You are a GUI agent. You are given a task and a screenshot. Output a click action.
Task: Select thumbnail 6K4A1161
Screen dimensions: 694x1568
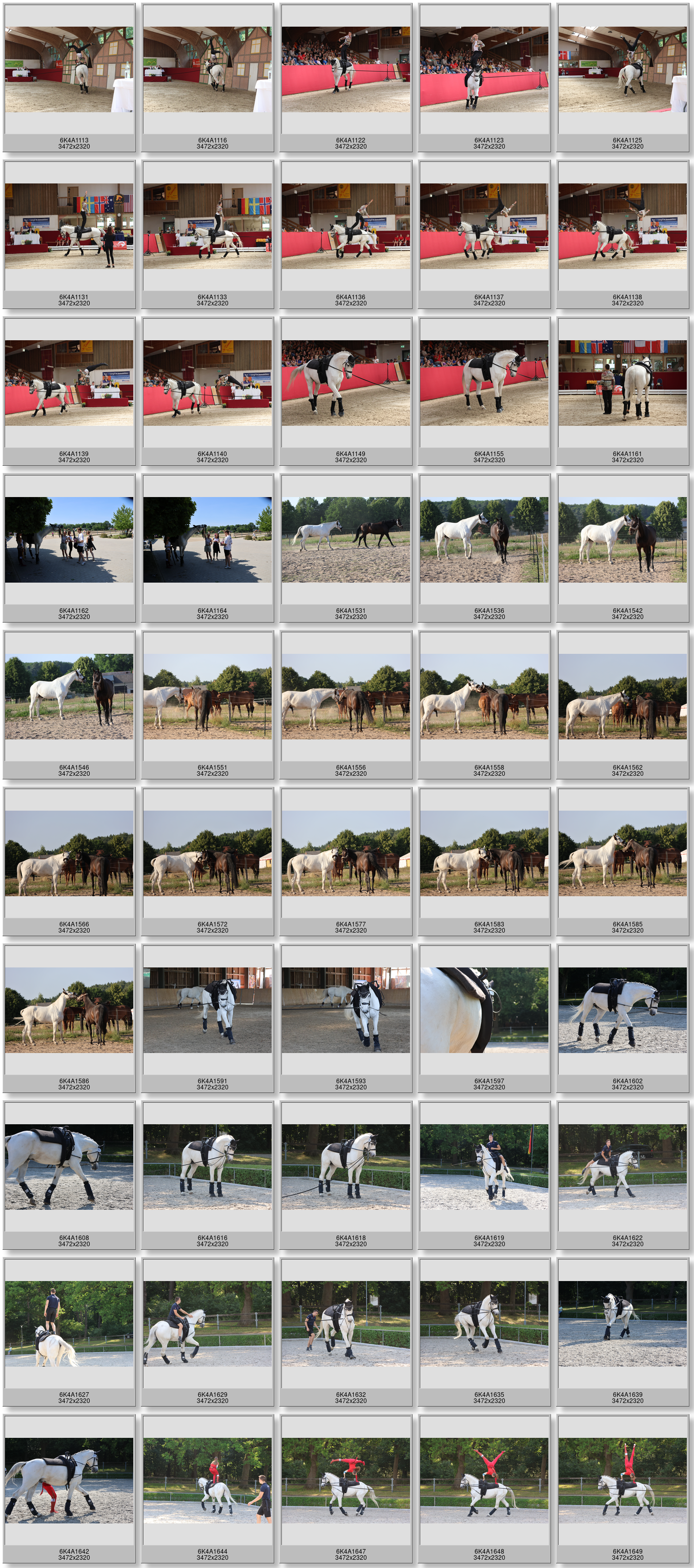[x=623, y=383]
